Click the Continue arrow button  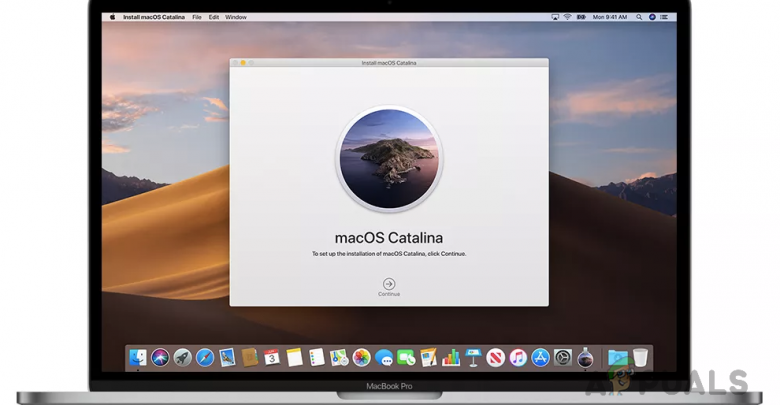click(389, 284)
